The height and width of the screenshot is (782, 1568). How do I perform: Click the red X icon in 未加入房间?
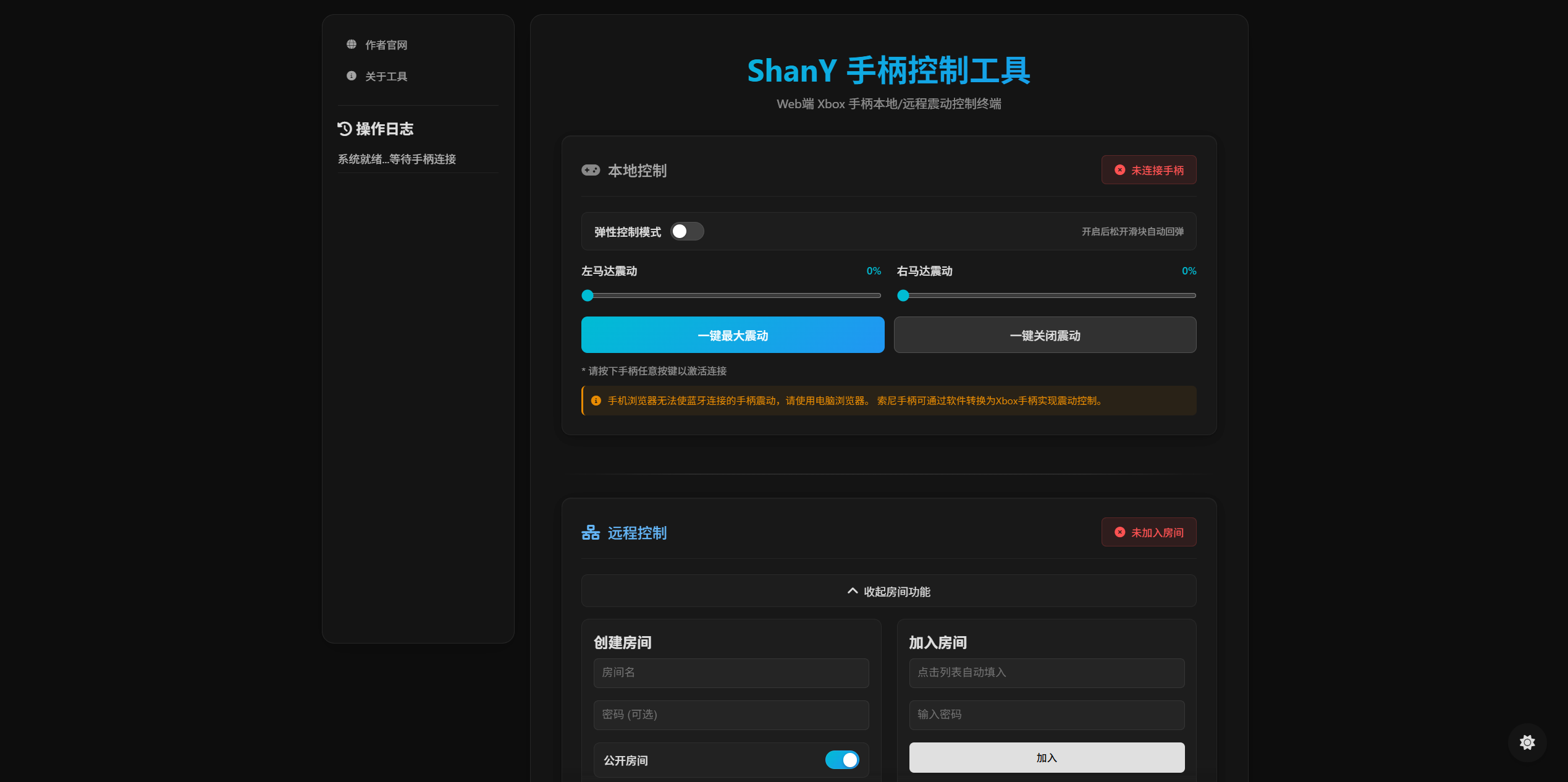point(1119,532)
